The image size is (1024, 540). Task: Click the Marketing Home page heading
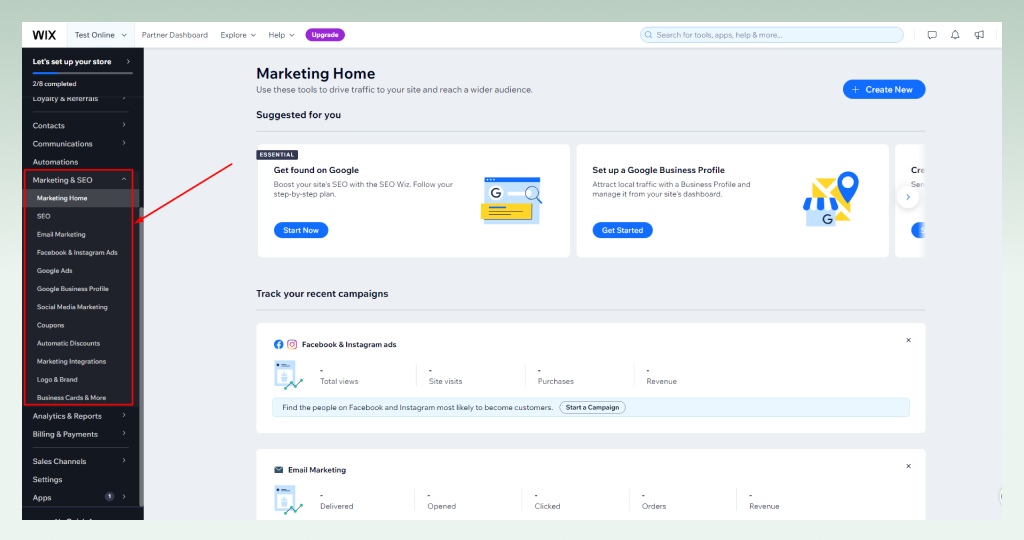[315, 74]
